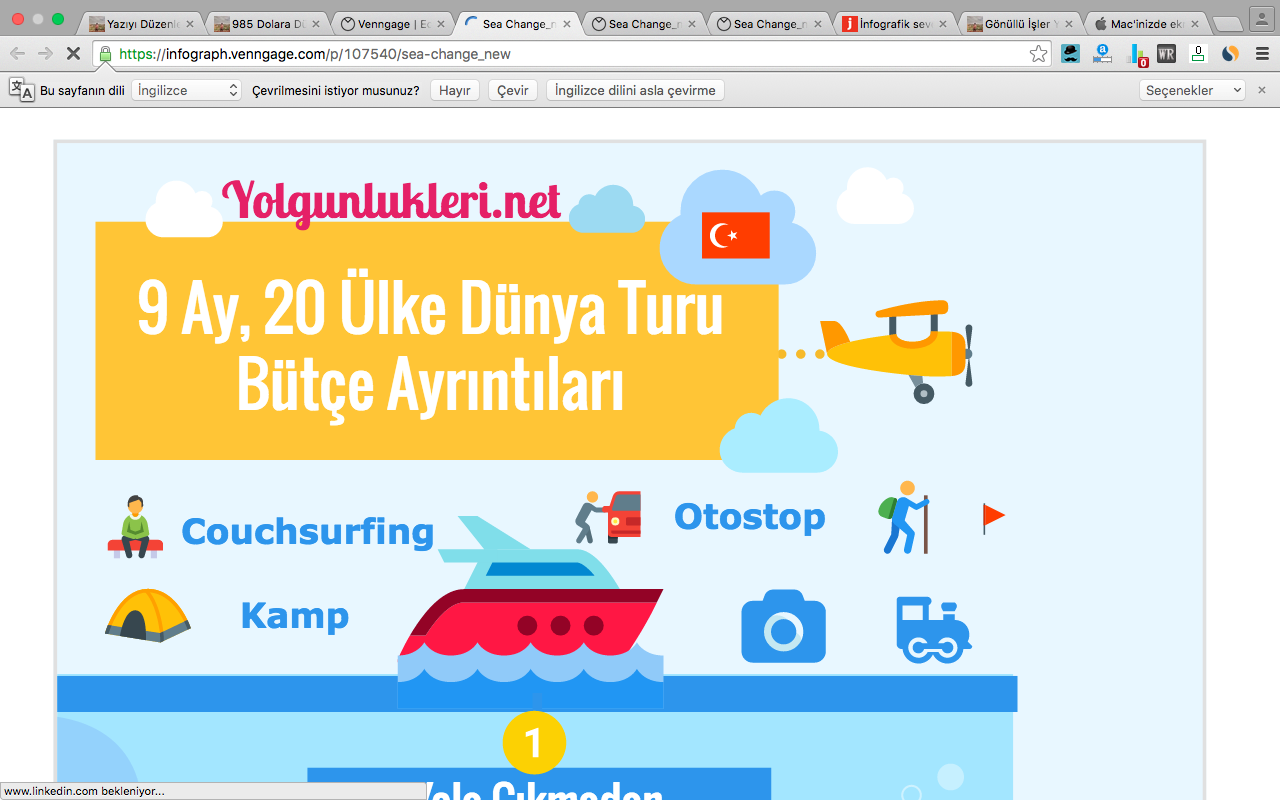Viewport: 1280px width, 800px height.
Task: Expand the Seçenekler options dropdown
Action: (1191, 90)
